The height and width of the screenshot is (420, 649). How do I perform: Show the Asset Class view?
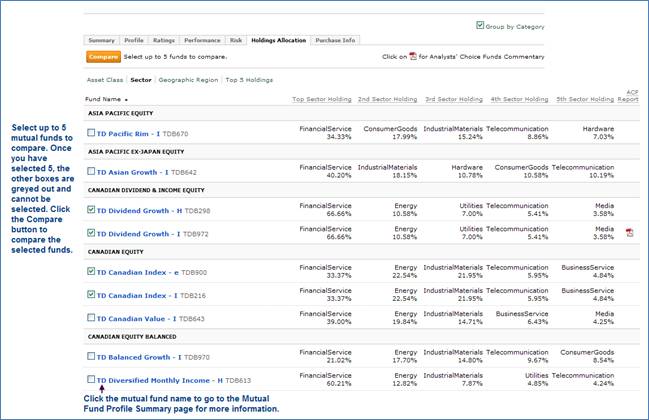pos(105,80)
